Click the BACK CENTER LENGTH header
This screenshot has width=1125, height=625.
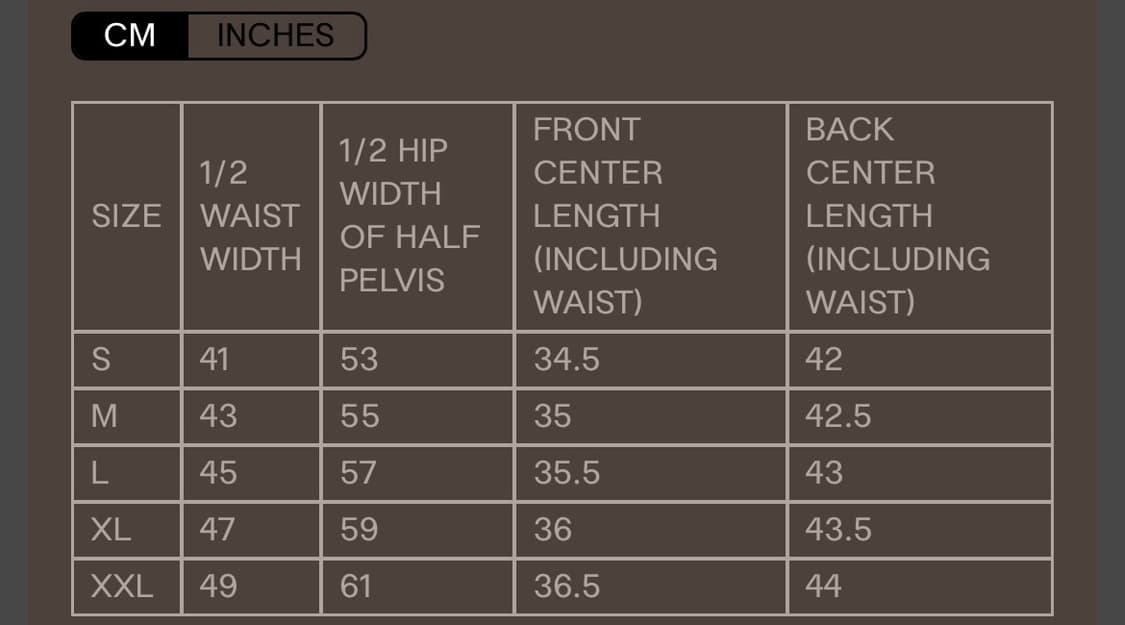pos(898,214)
